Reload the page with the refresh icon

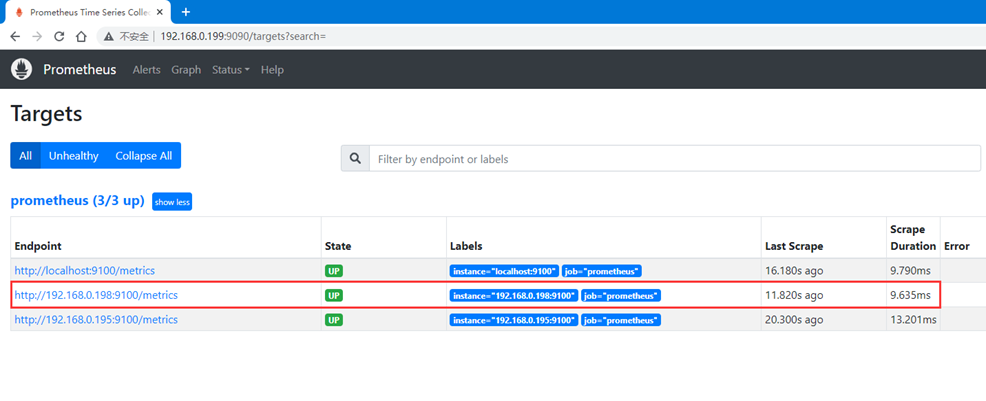pos(59,36)
